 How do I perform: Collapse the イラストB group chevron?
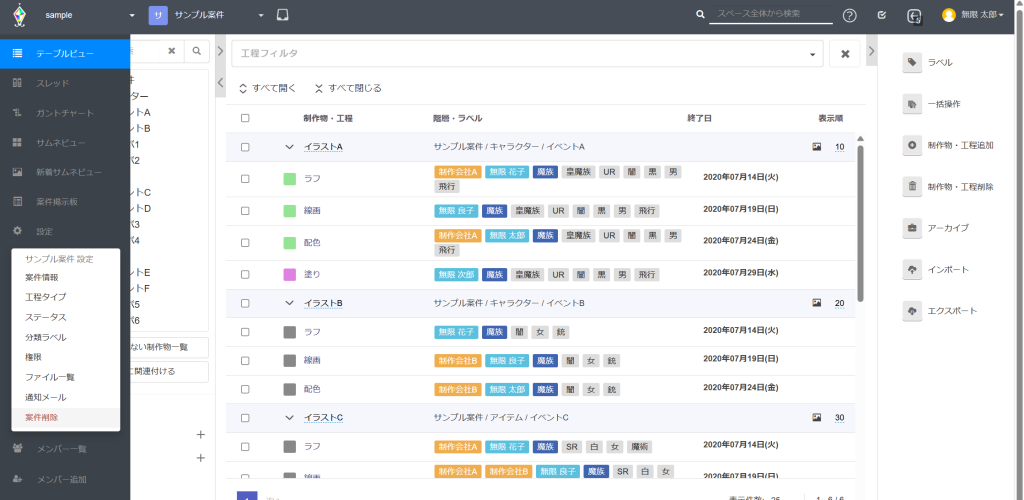289,303
